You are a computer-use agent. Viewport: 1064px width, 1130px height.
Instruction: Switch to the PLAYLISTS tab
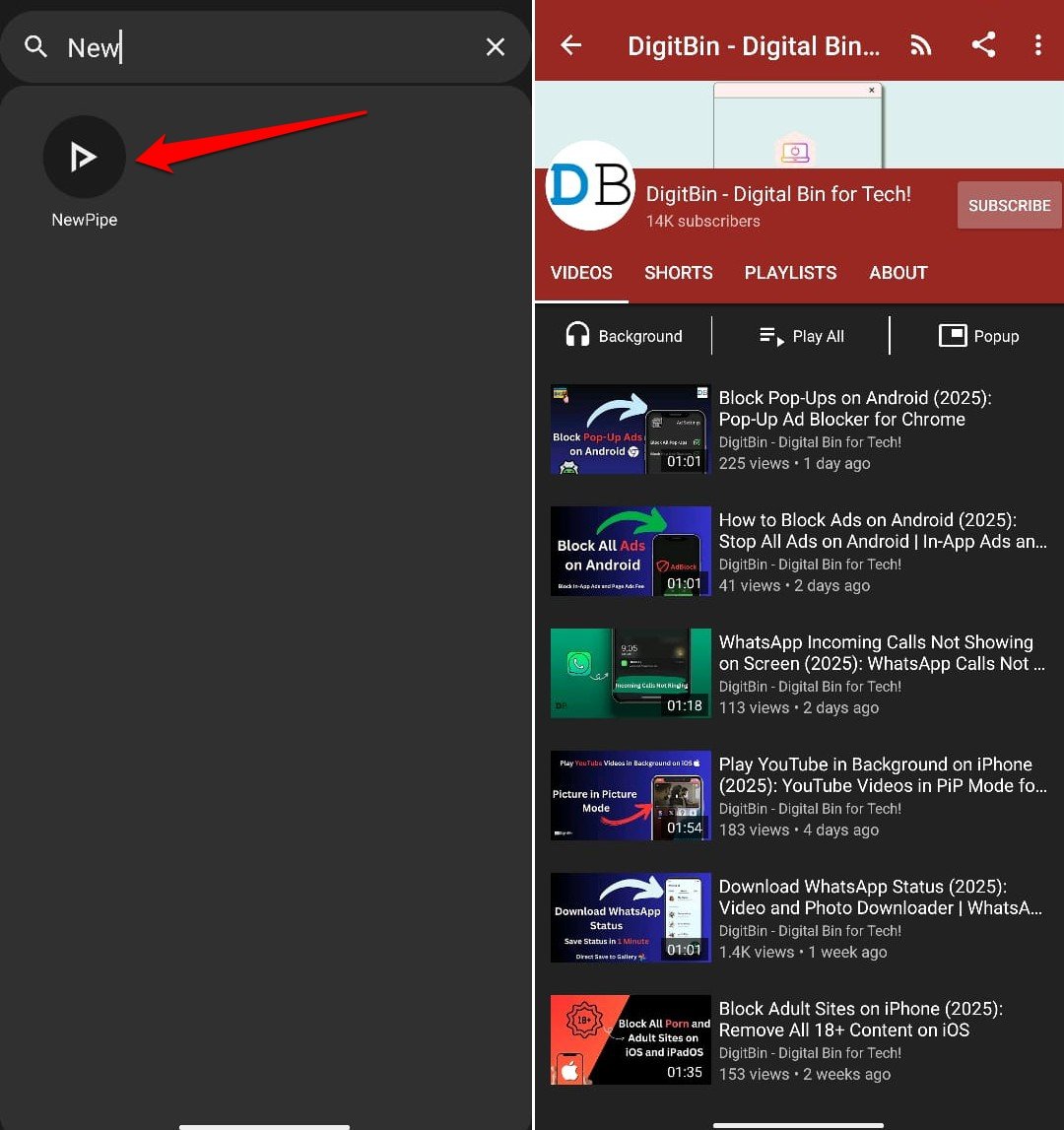point(791,273)
